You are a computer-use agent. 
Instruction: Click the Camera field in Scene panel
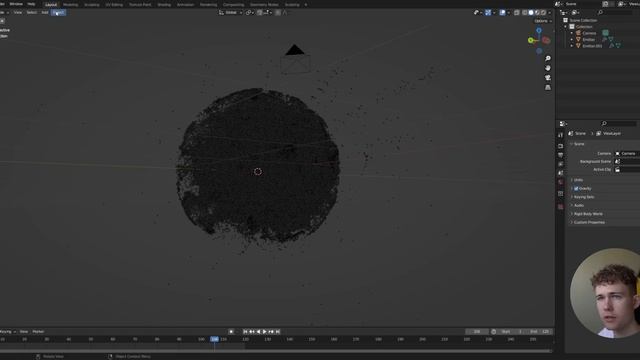pyautogui.click(x=627, y=153)
